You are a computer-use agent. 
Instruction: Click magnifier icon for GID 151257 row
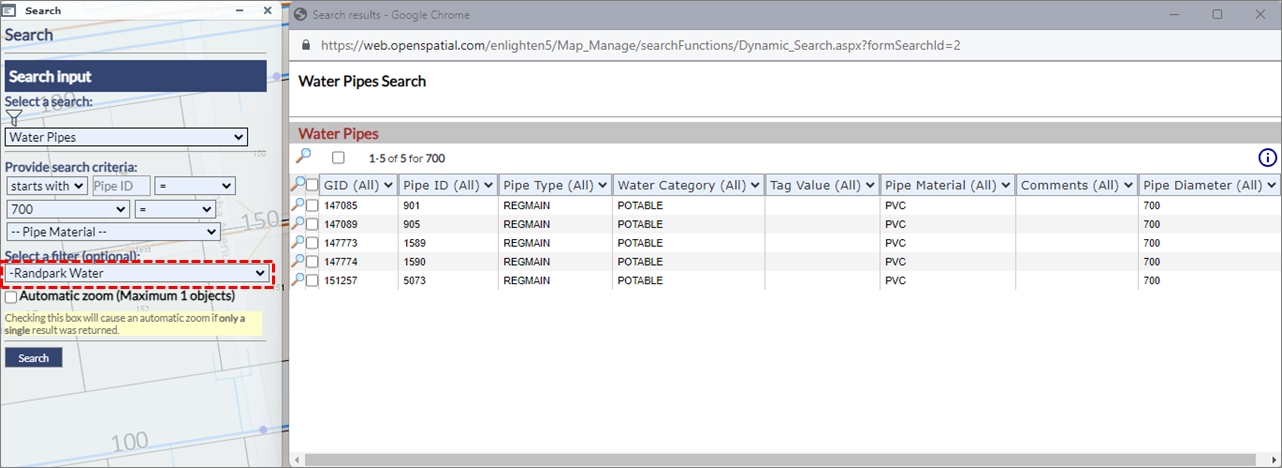click(x=298, y=281)
